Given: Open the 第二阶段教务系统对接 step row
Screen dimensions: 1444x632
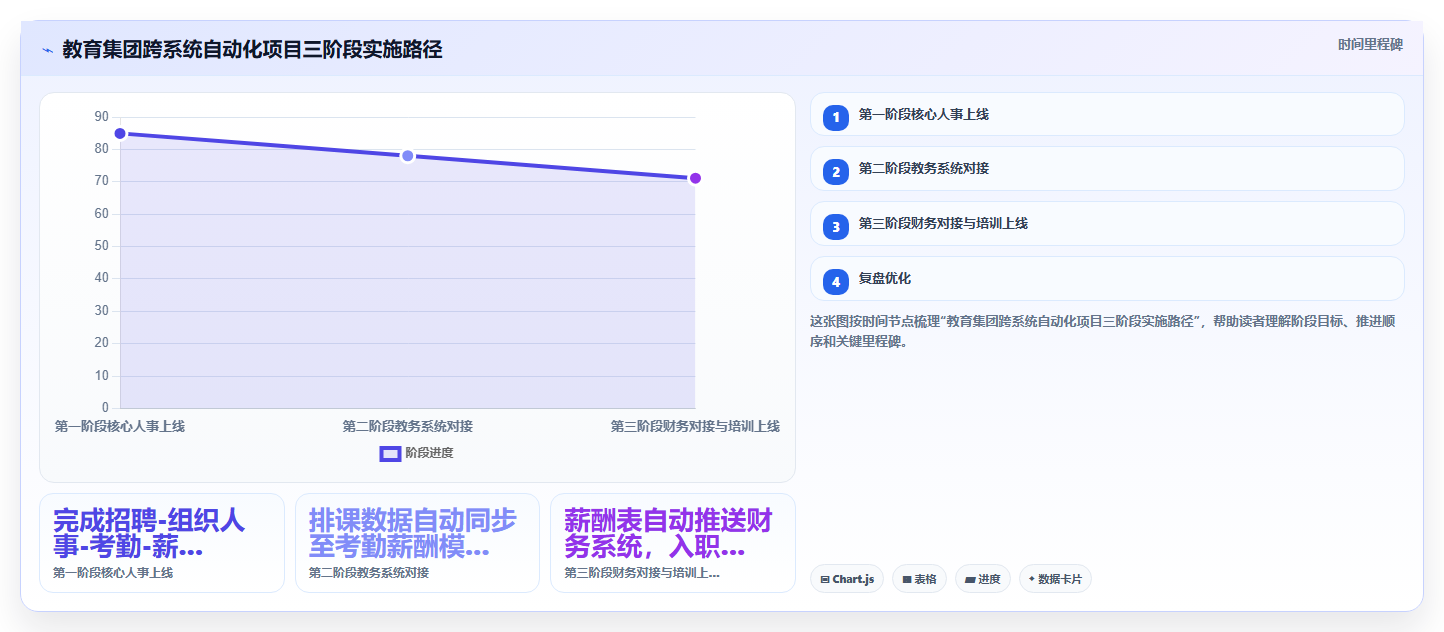Looking at the screenshot, I should pyautogui.click(x=1107, y=168).
